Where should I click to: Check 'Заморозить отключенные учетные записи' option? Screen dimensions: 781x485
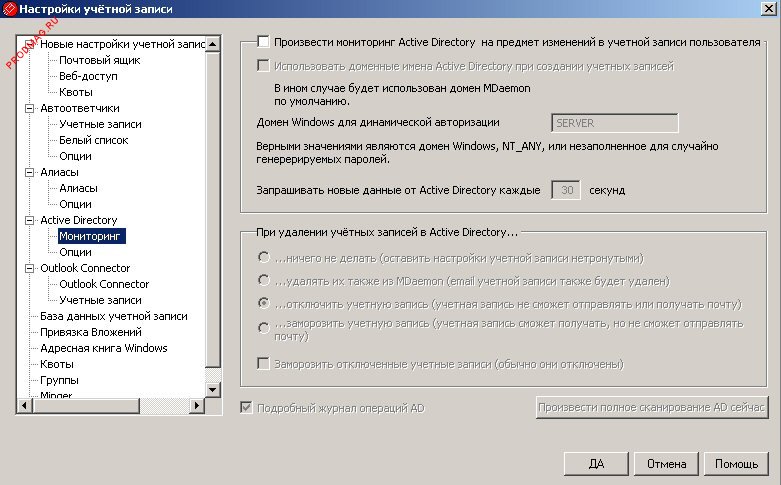pos(264,364)
